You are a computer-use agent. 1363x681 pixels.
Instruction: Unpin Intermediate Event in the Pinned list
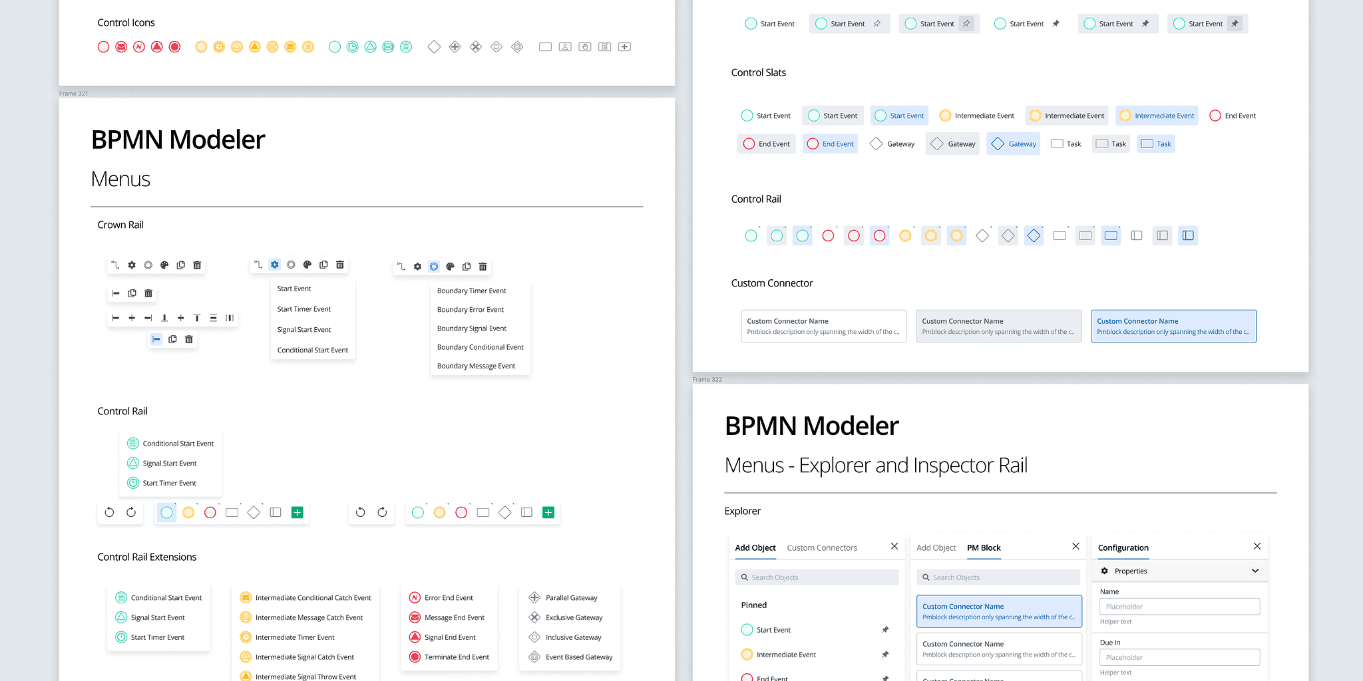885,655
